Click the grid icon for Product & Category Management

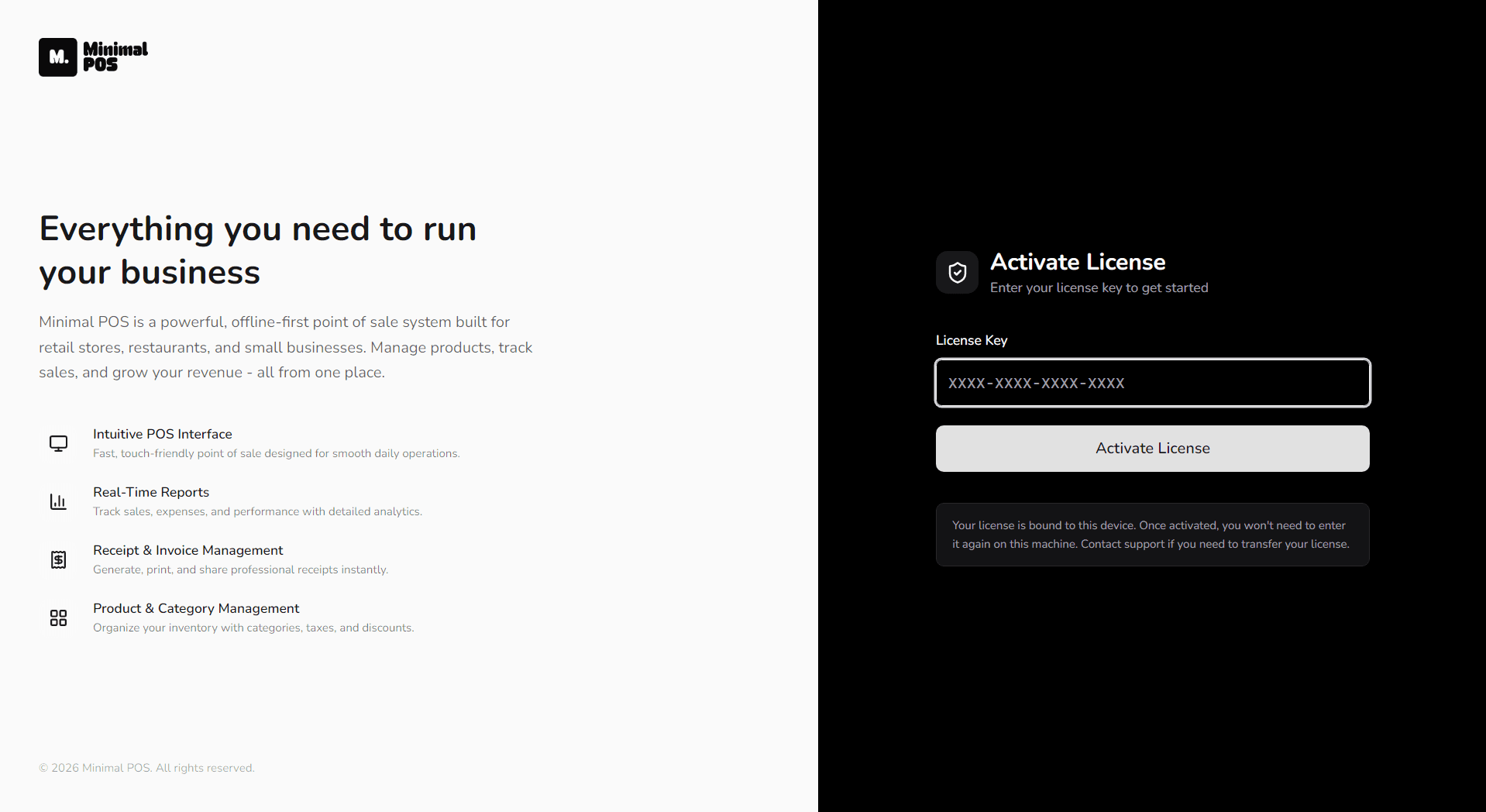pos(58,618)
